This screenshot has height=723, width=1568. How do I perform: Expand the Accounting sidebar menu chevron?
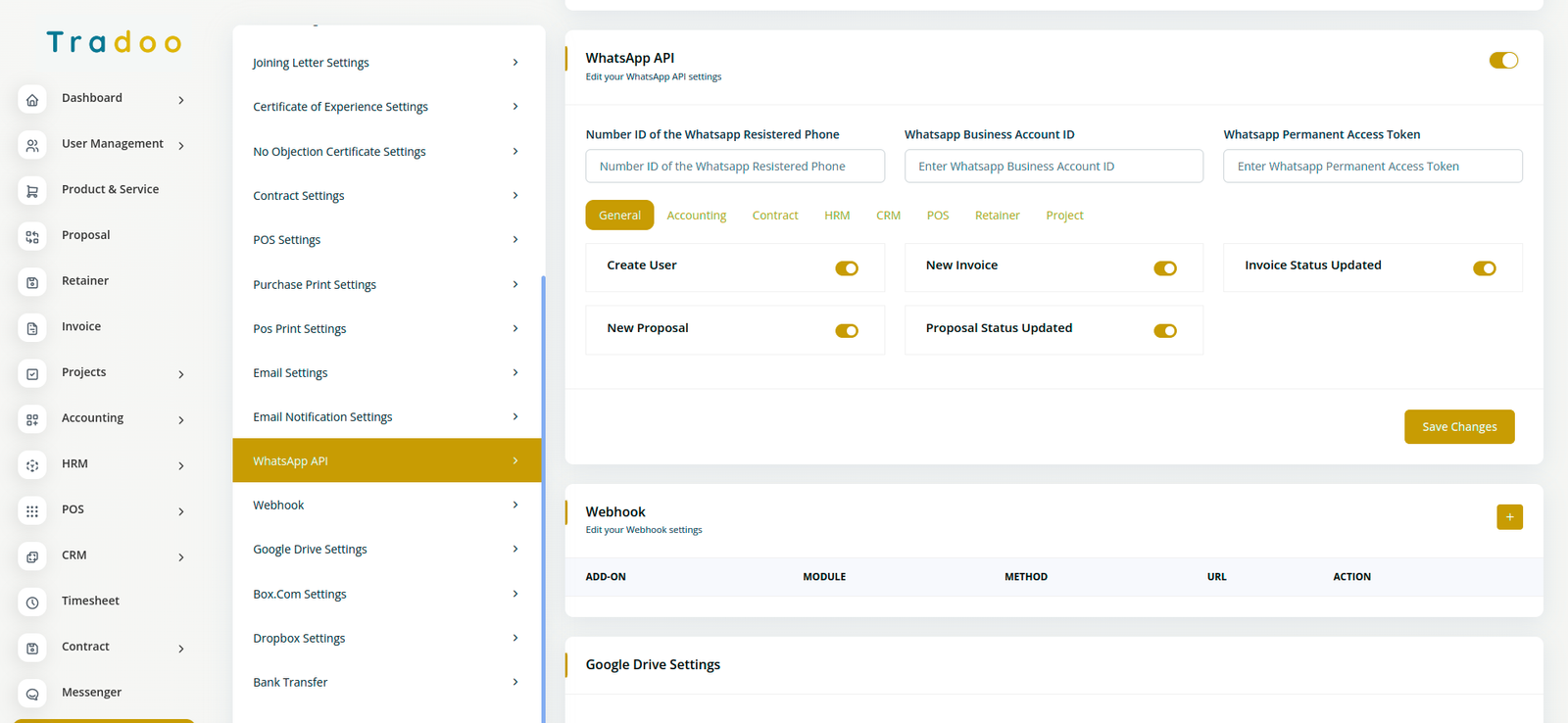click(181, 420)
